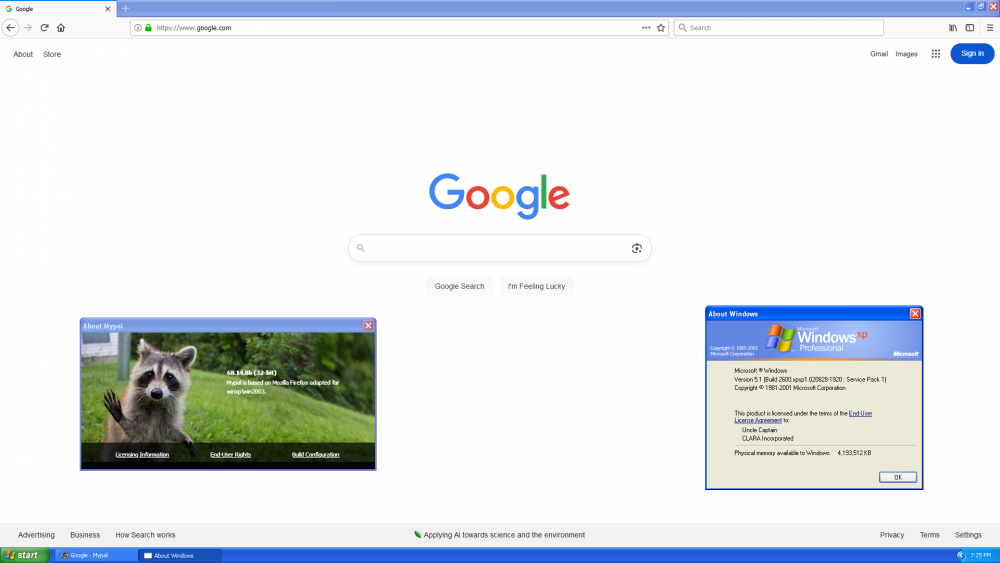Viewport: 1000px width, 563px height.
Task: Click the blue Sign in button
Action: (x=972, y=54)
